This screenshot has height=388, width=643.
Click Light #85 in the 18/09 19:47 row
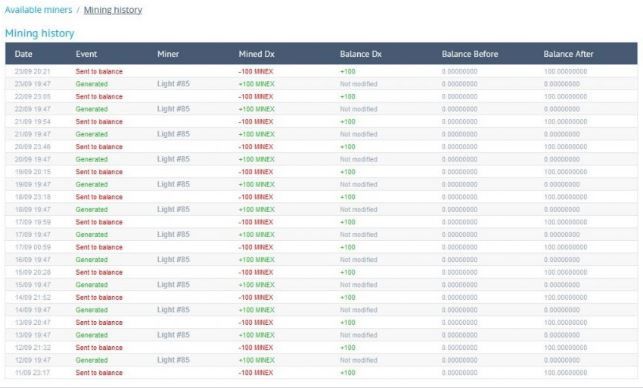(x=173, y=209)
